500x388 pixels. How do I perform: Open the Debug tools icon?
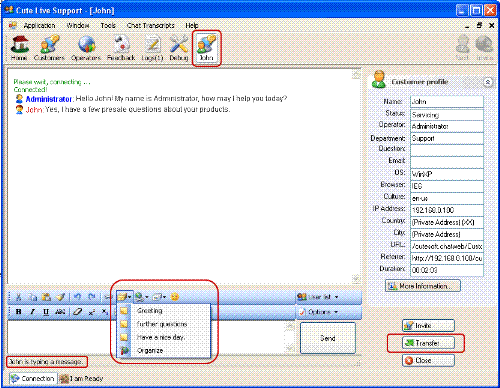[179, 48]
